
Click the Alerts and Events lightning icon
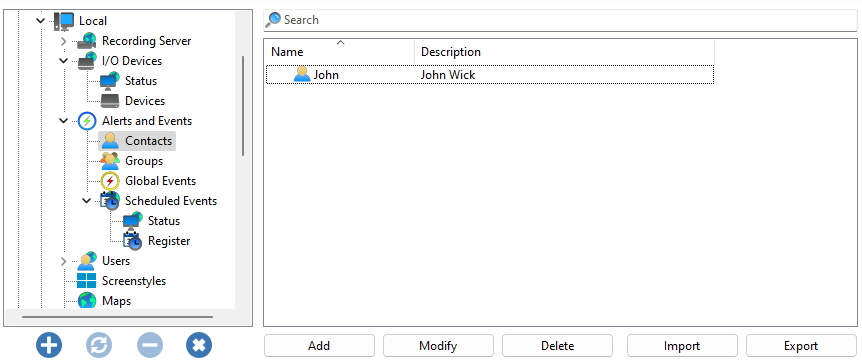(87, 121)
